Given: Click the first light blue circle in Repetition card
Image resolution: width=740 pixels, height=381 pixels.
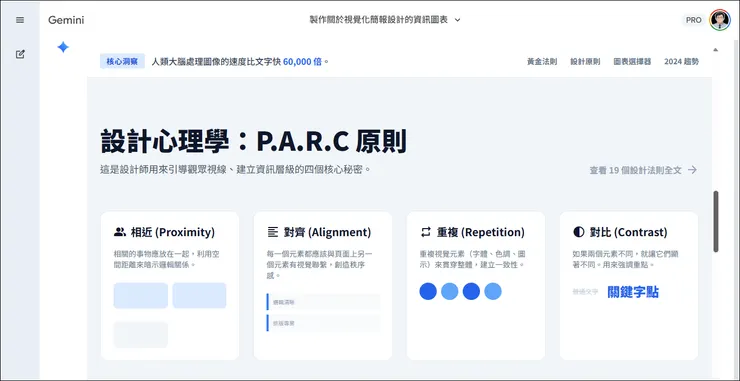Looking at the screenshot, I should (450, 291).
